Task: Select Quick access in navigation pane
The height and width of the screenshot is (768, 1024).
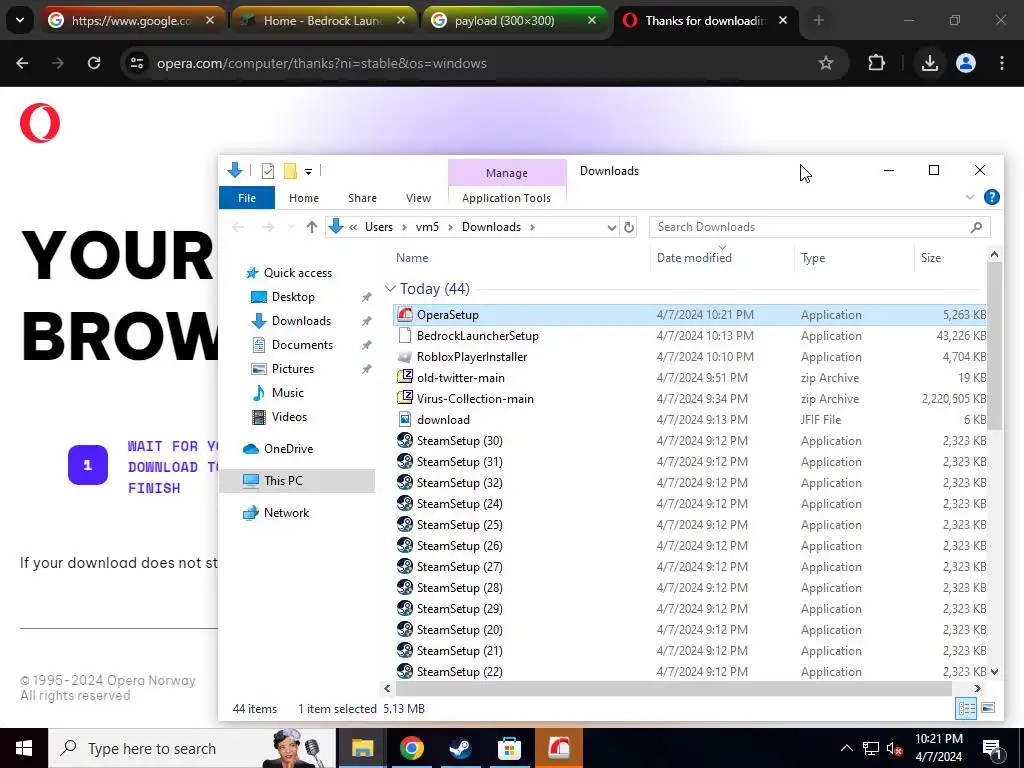Action: click(x=297, y=273)
